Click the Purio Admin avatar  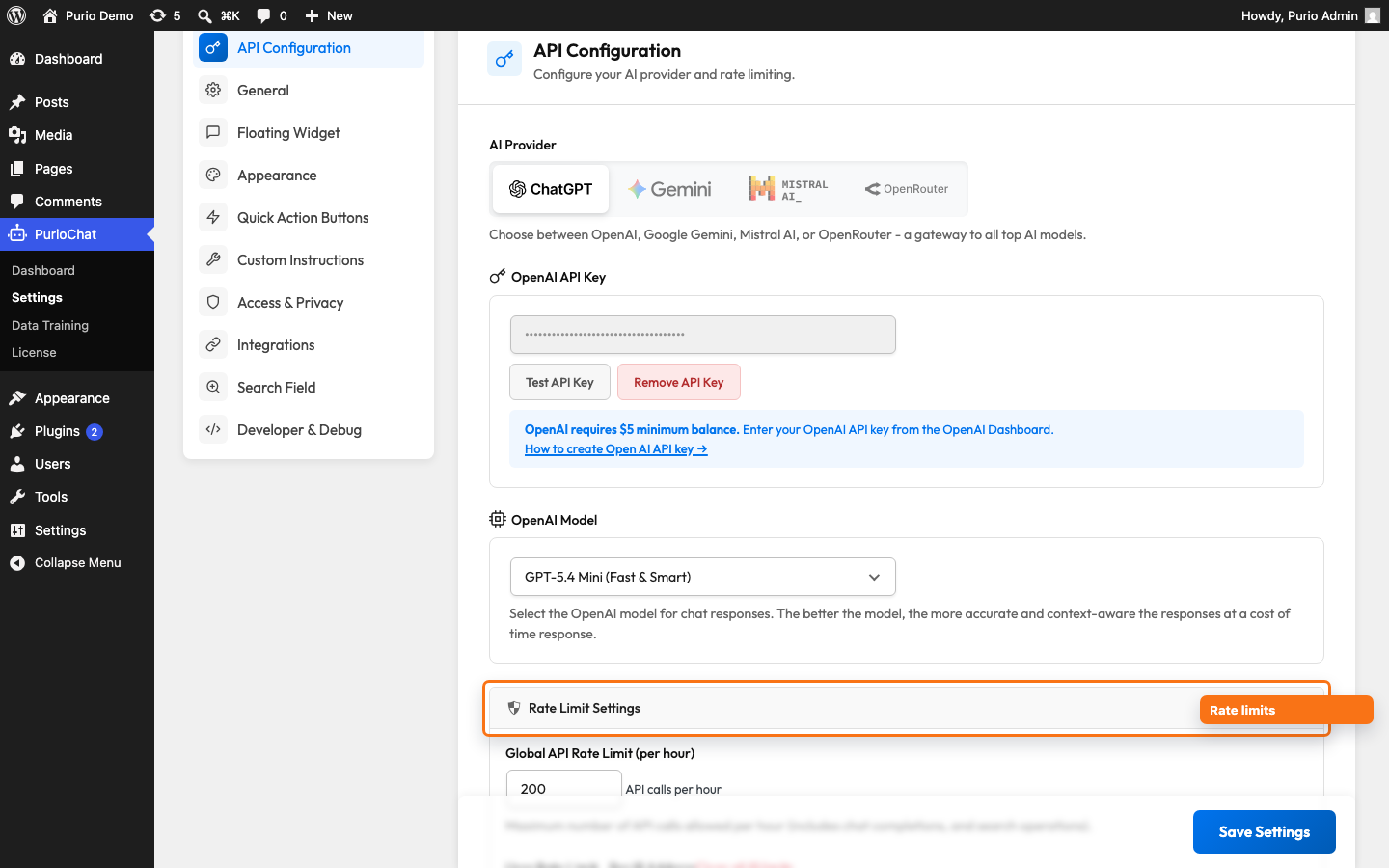pos(1373,15)
